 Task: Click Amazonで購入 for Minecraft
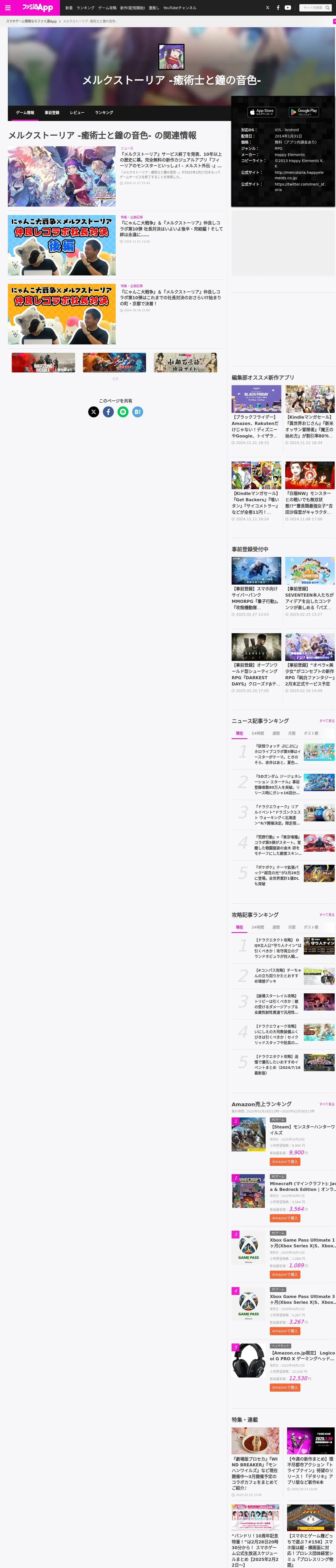tap(285, 1218)
